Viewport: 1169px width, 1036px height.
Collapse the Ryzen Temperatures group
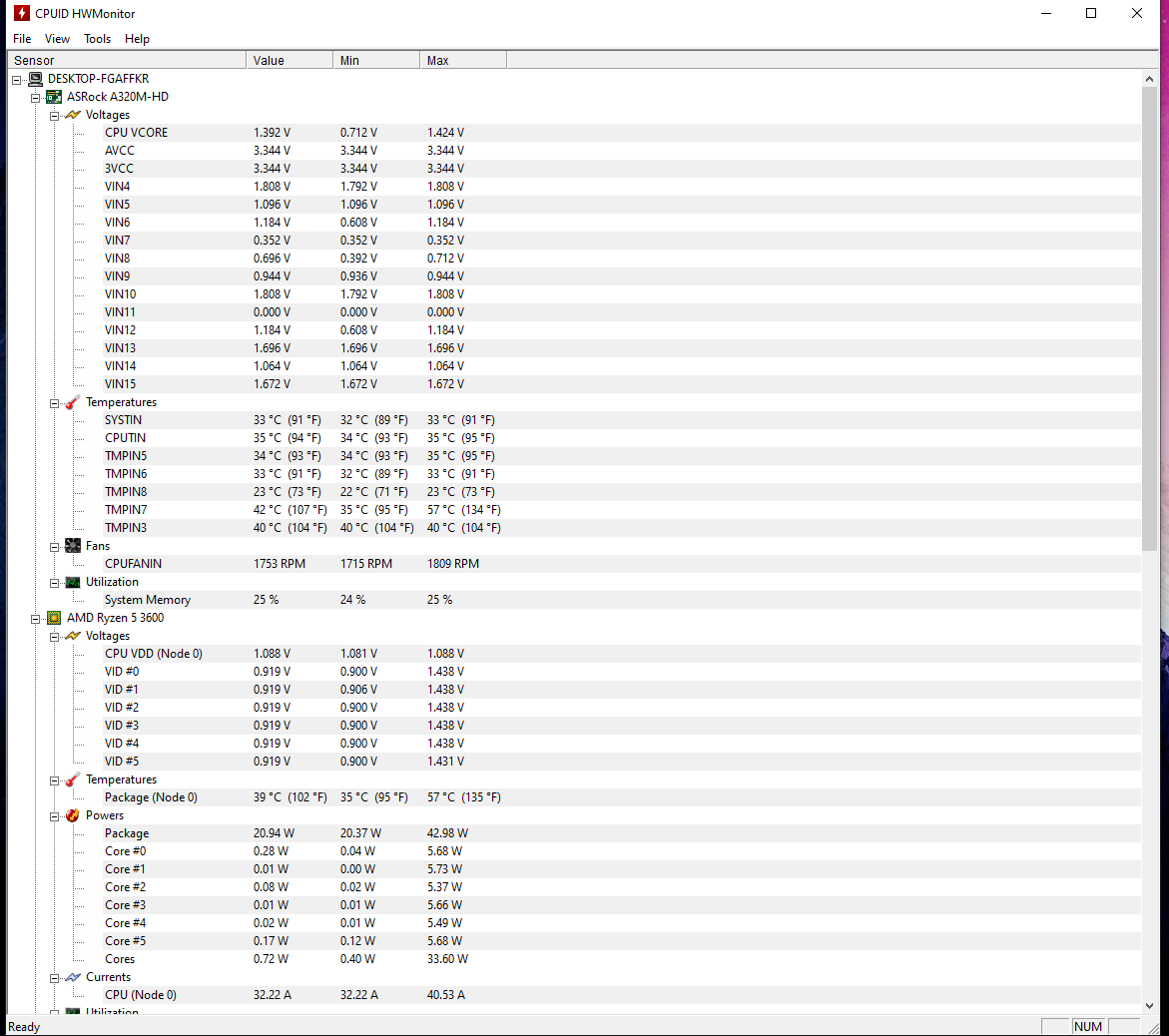tap(54, 780)
